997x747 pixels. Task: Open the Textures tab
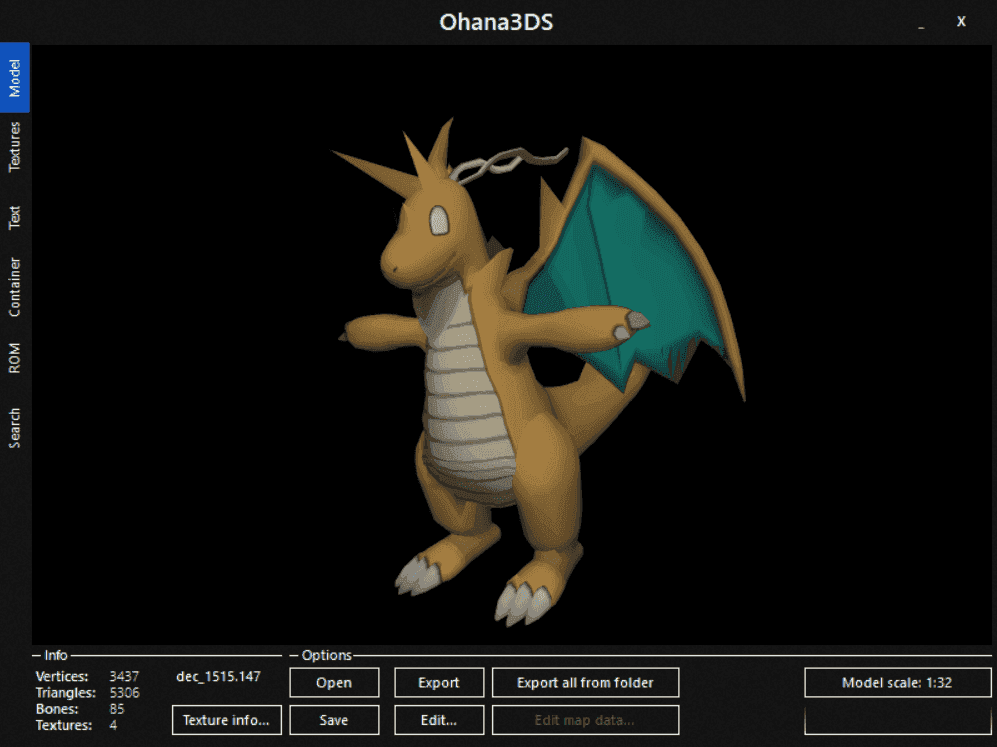pos(15,147)
